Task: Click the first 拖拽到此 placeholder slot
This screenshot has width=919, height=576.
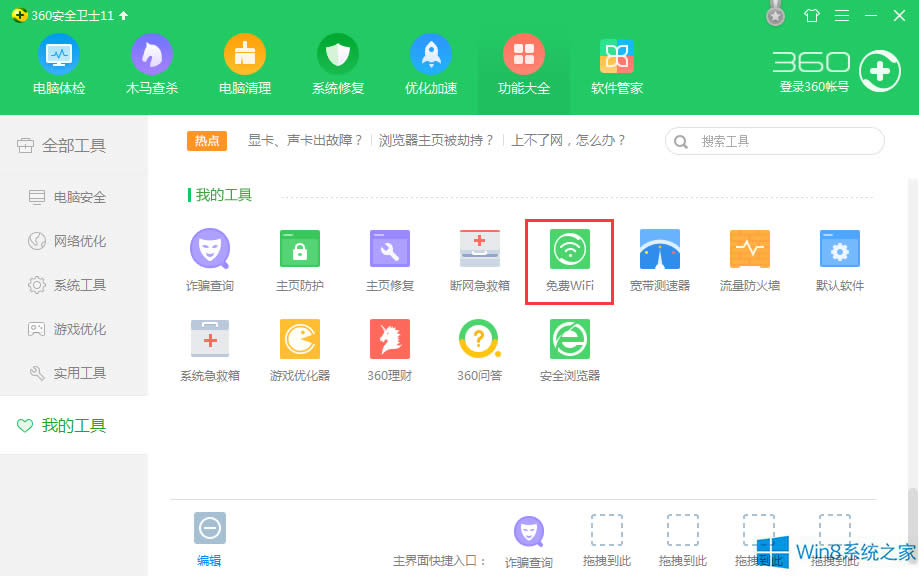Action: pyautogui.click(x=607, y=541)
